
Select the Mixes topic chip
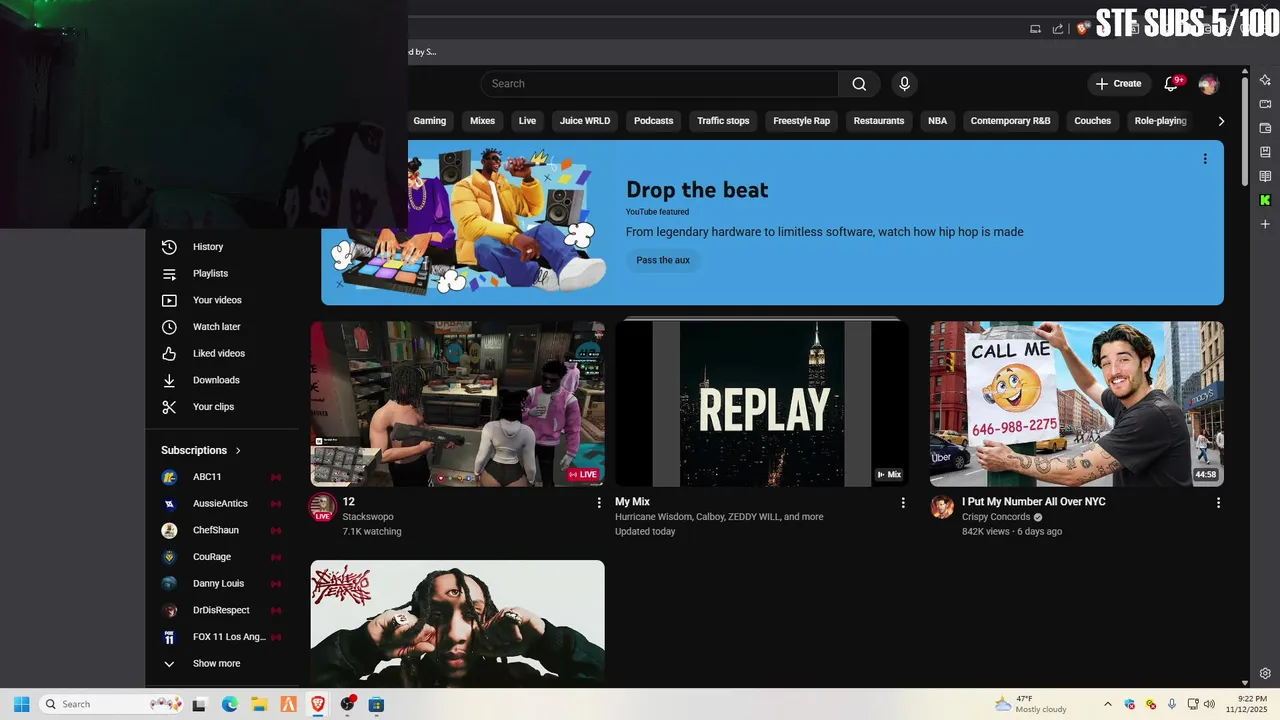[x=482, y=121]
